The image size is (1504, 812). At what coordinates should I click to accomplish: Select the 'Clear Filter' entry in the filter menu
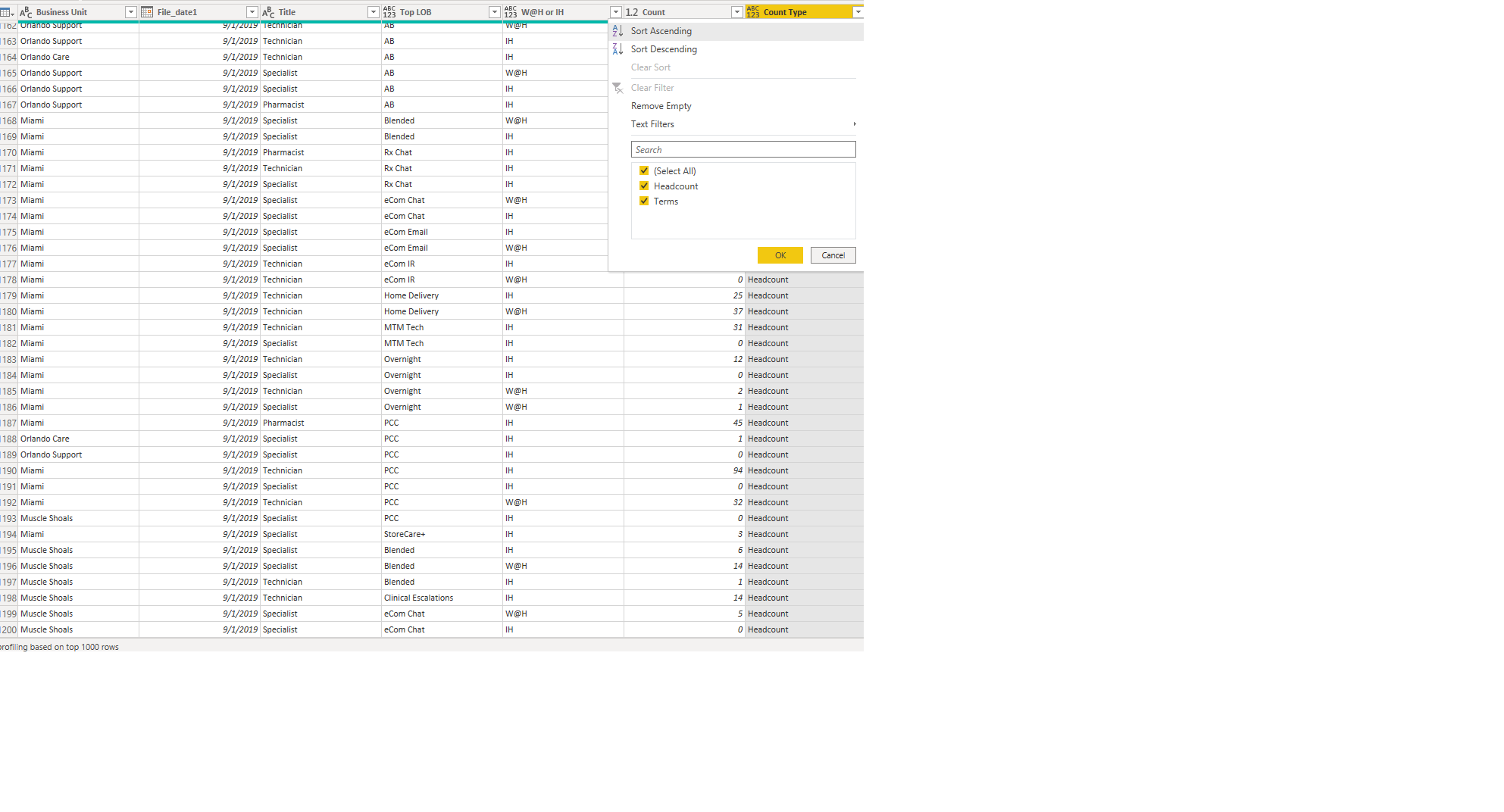click(736, 88)
